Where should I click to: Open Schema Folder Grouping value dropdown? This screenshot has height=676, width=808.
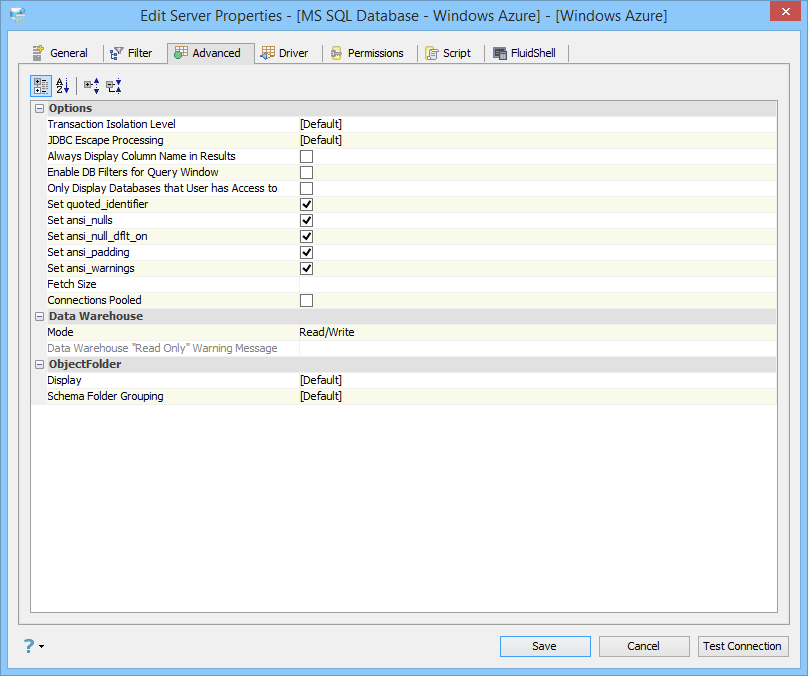coord(537,396)
